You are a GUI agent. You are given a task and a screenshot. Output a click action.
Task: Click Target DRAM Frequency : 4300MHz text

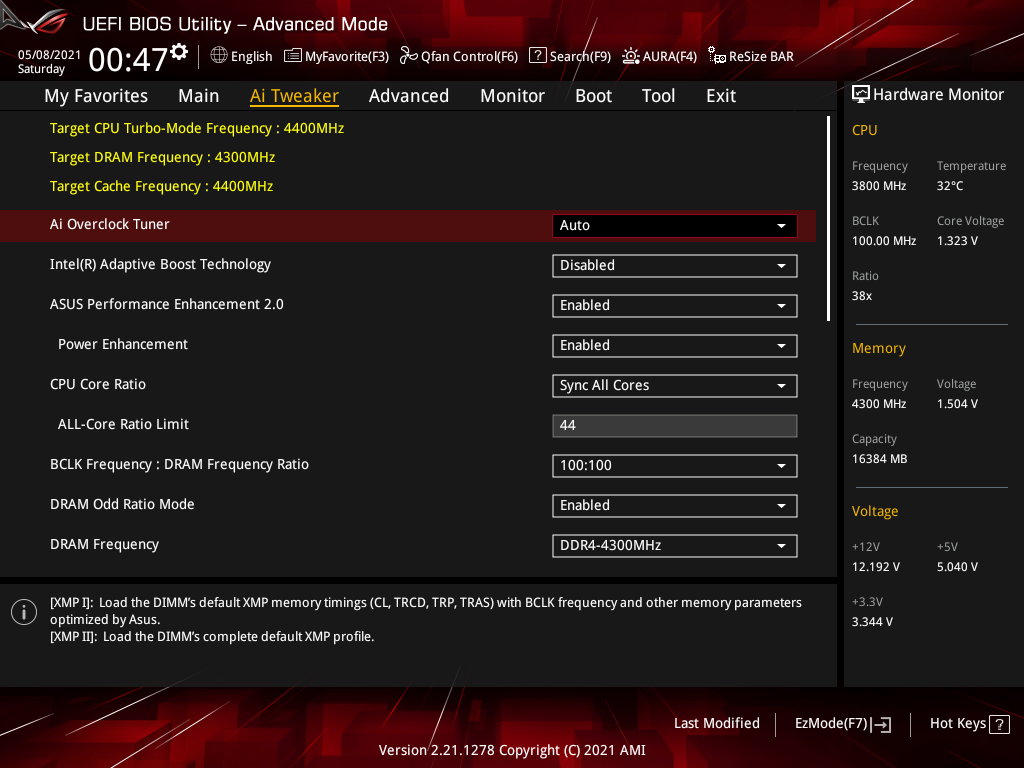point(163,157)
